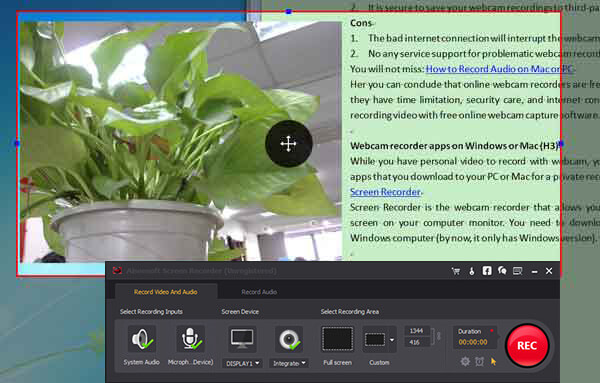
Task: Expand the Custom area dropdown arrow
Action: coord(392,340)
